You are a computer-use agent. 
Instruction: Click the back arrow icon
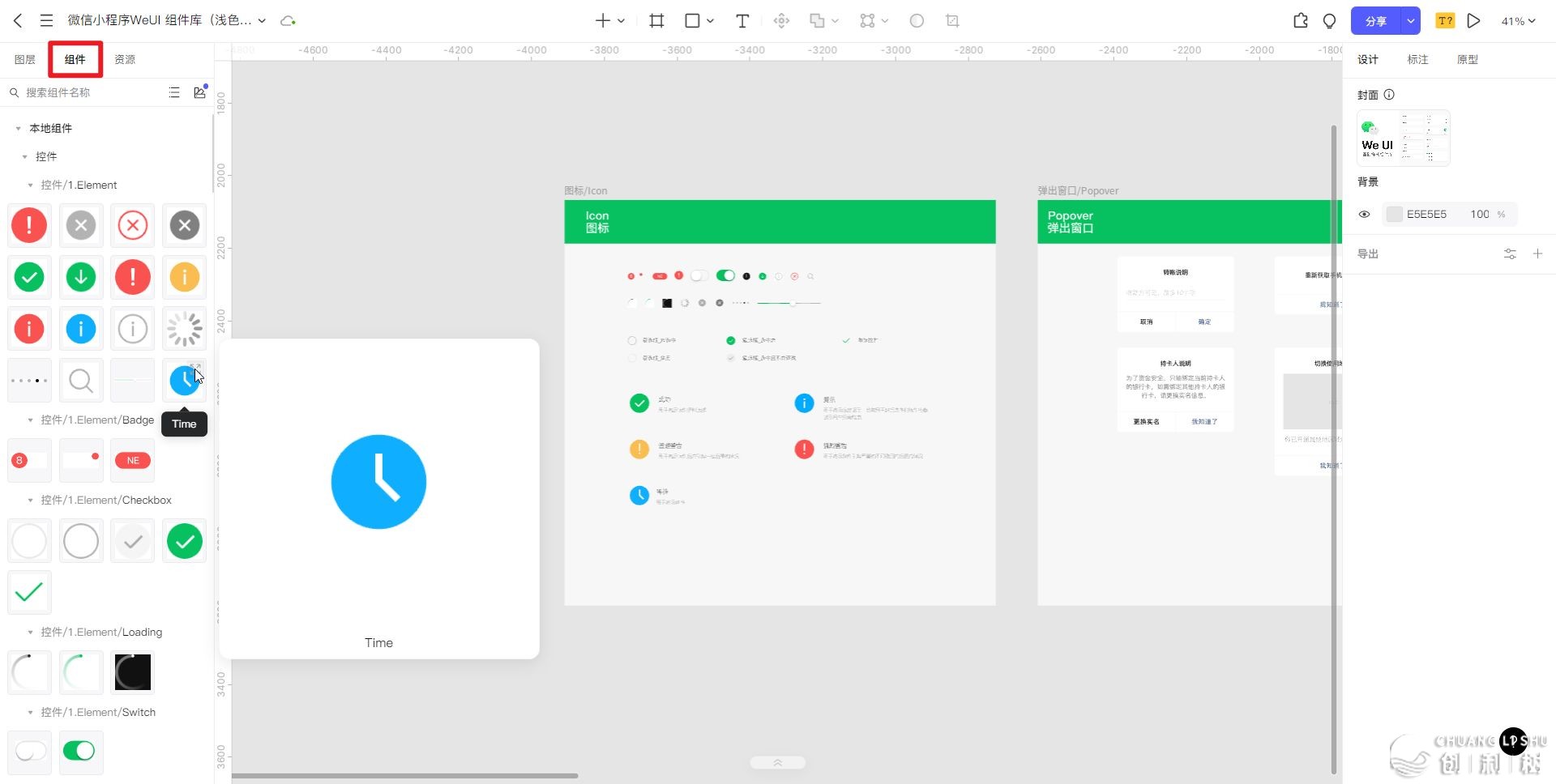(x=18, y=21)
